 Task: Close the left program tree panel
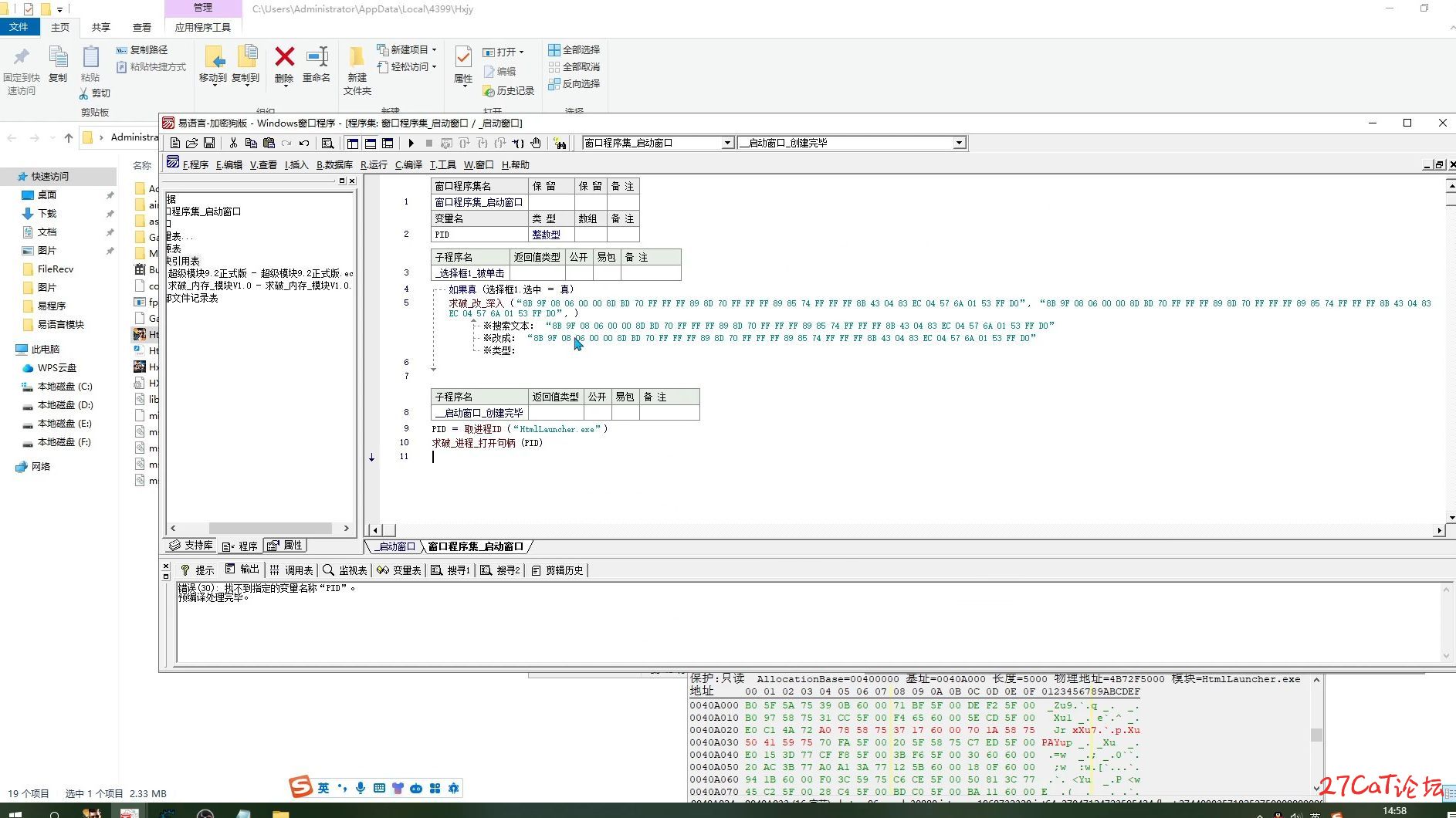[x=352, y=181]
